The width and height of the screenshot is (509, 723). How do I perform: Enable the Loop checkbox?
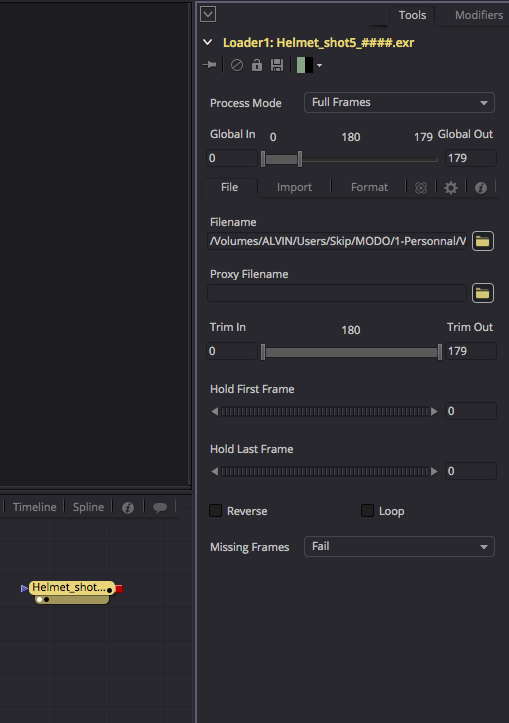click(x=367, y=510)
